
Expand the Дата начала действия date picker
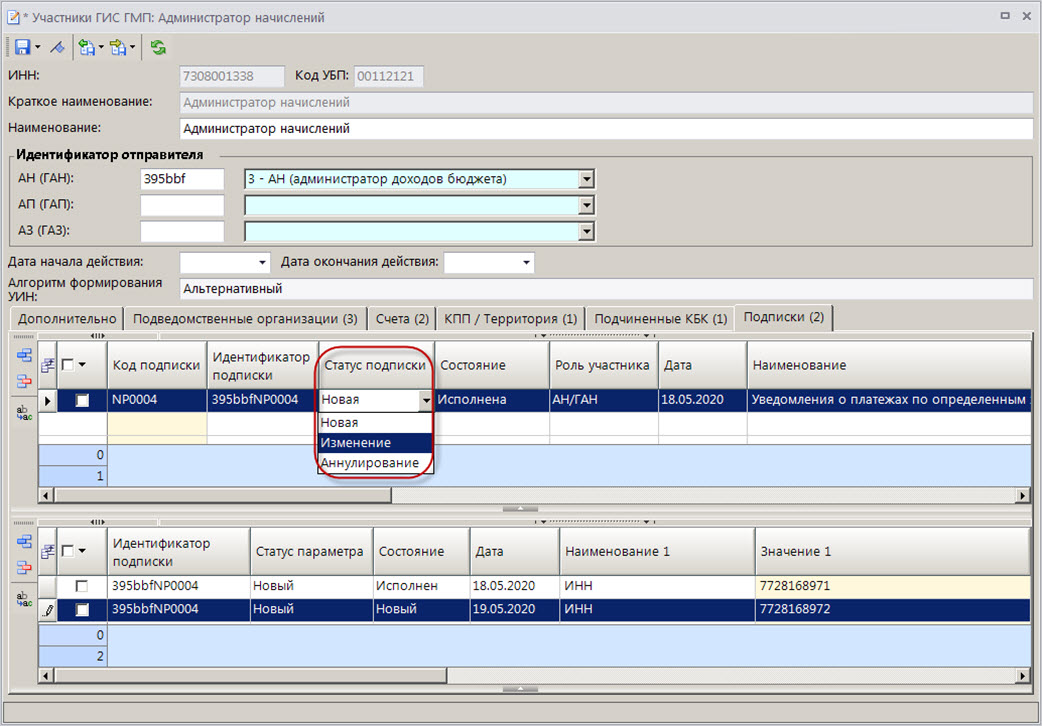point(263,262)
